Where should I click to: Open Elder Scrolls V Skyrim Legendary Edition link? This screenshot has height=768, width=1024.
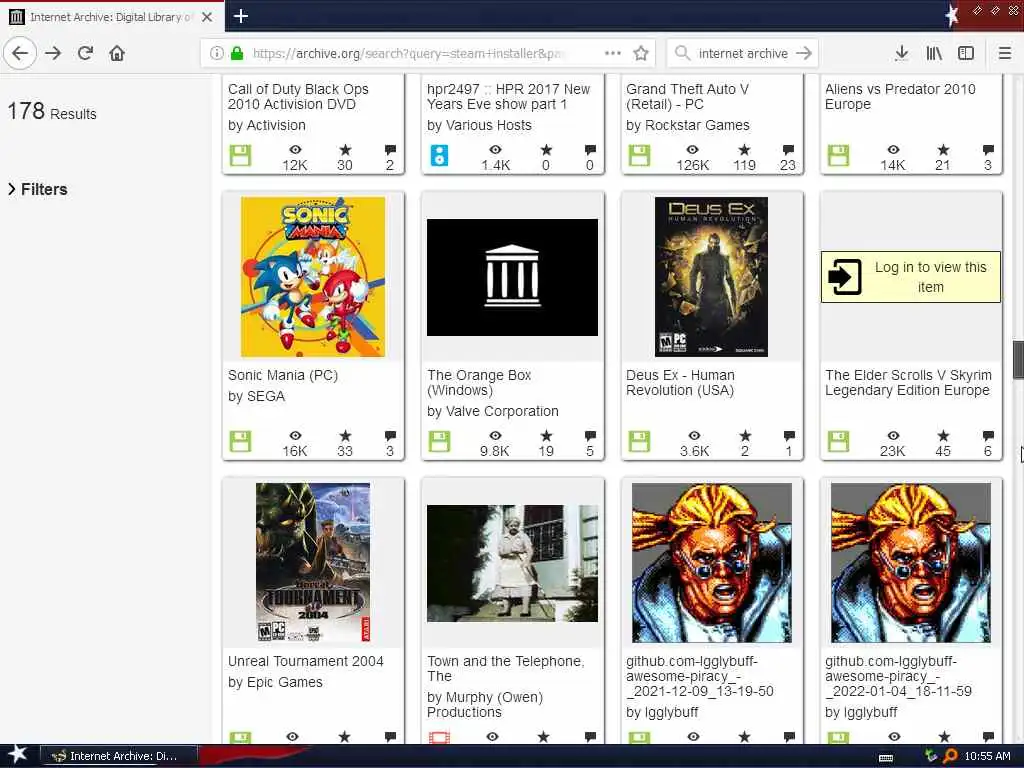[908, 383]
